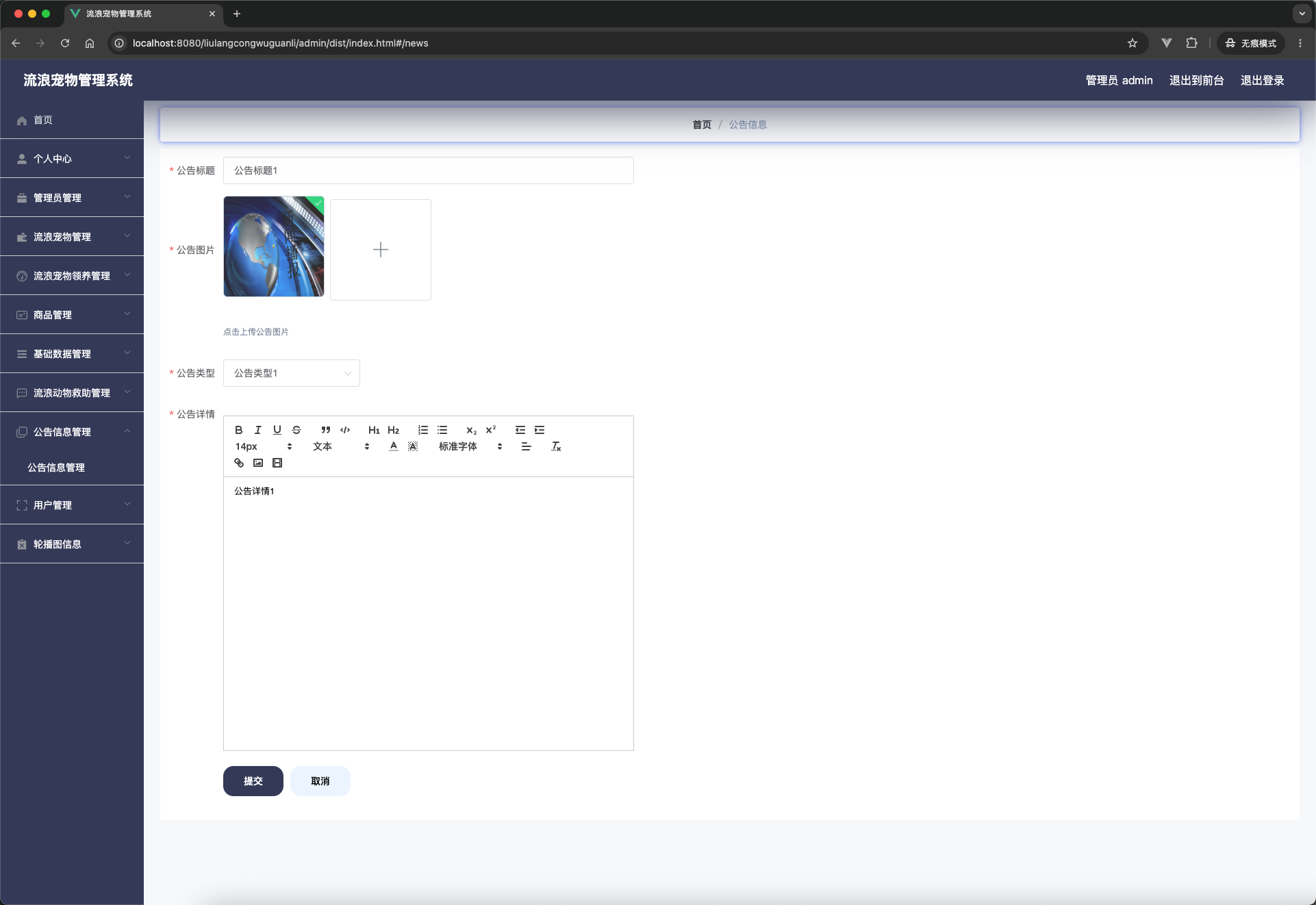
Task: Reload the page in the browser
Action: click(x=65, y=43)
